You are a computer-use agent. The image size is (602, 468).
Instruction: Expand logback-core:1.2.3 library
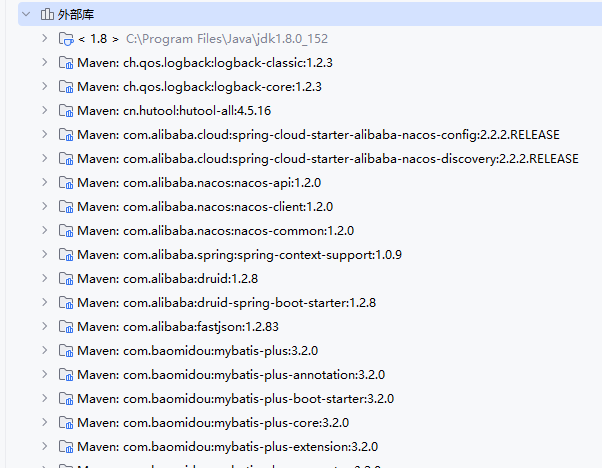tap(45, 86)
